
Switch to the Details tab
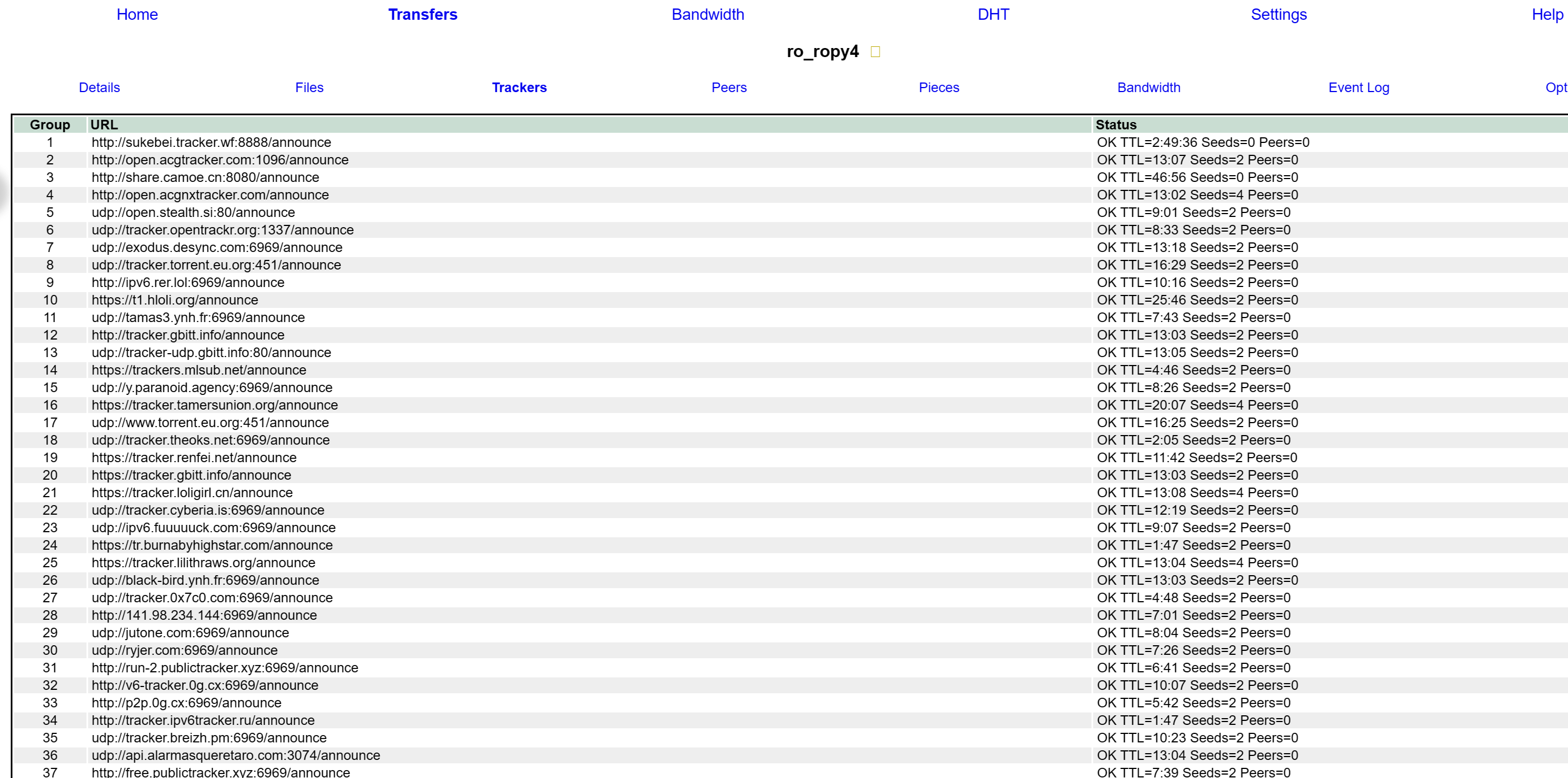coord(99,88)
